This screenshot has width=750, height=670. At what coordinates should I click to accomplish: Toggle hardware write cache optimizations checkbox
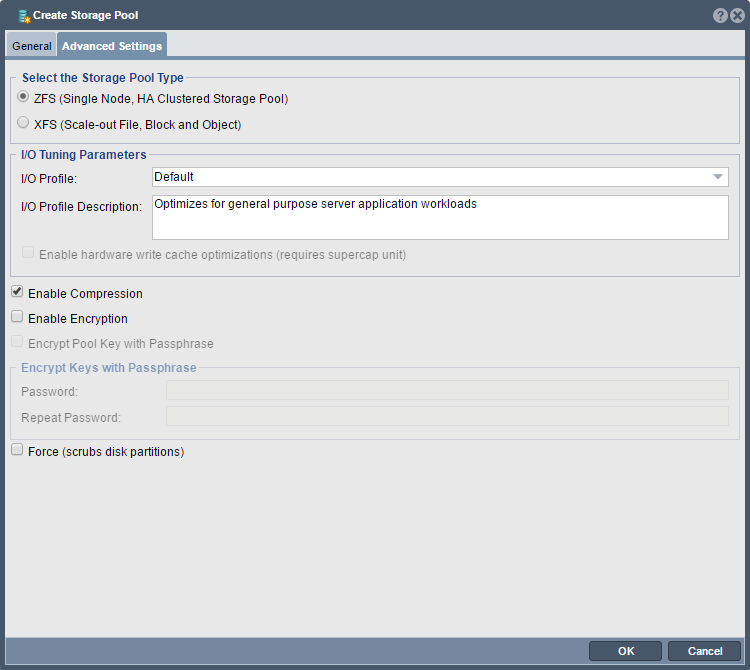(28, 252)
